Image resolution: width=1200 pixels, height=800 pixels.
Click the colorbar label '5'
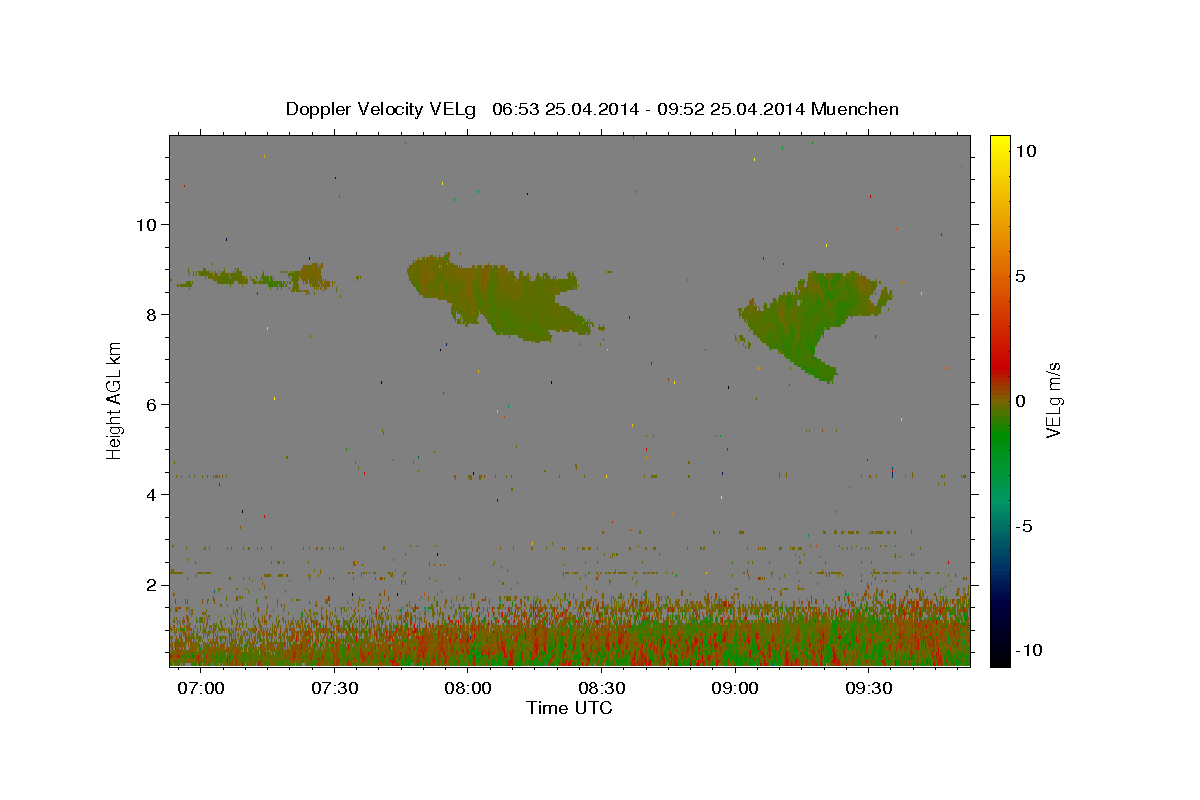coord(1020,276)
